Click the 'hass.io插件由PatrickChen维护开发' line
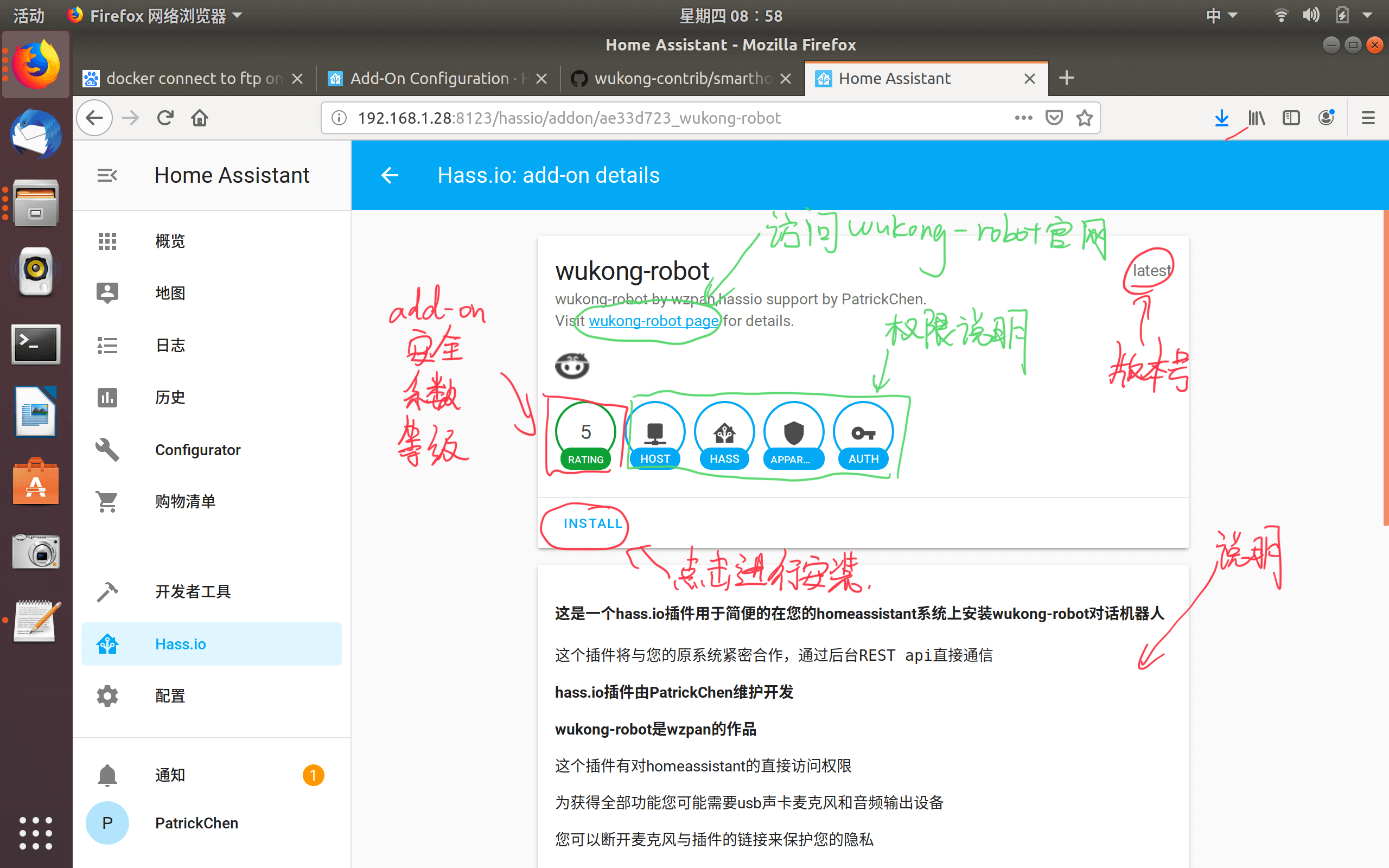1389x868 pixels. point(674,692)
